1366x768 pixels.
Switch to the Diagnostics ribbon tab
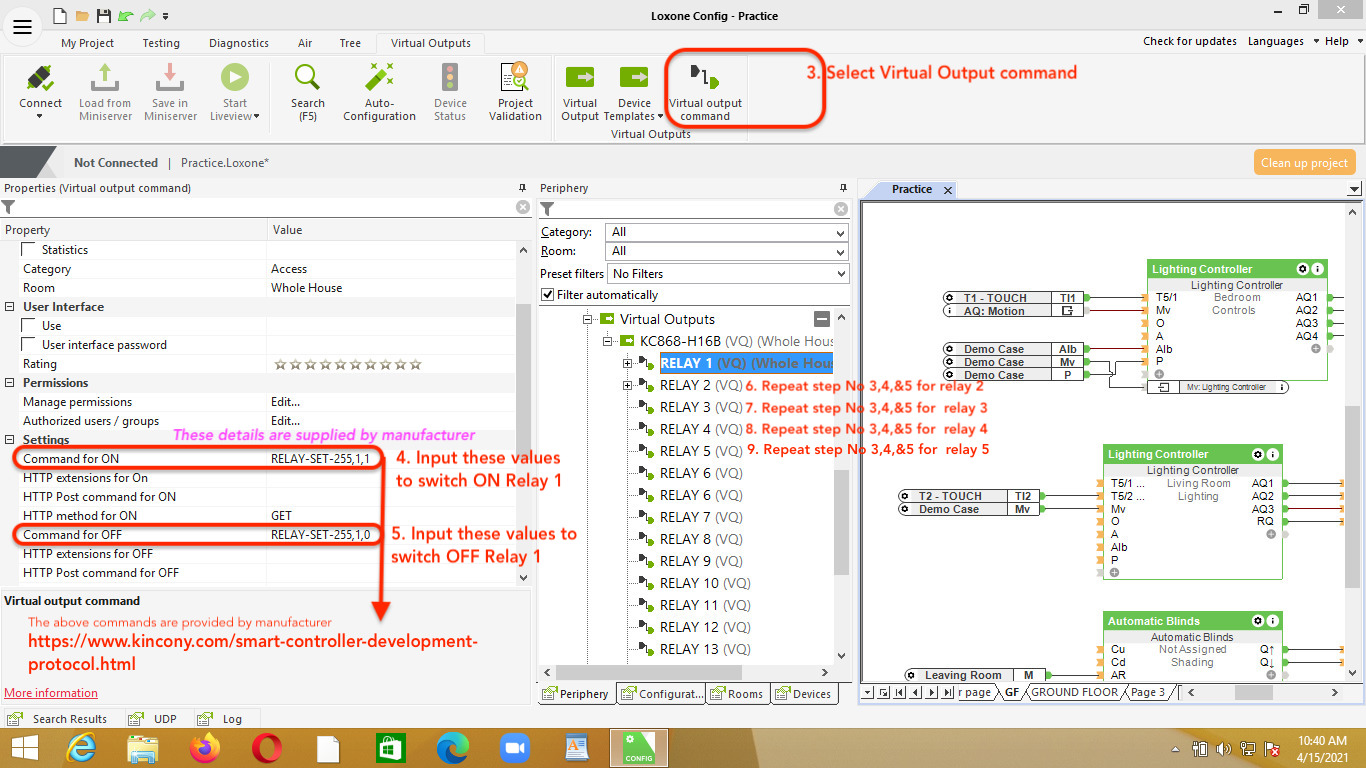pyautogui.click(x=238, y=43)
